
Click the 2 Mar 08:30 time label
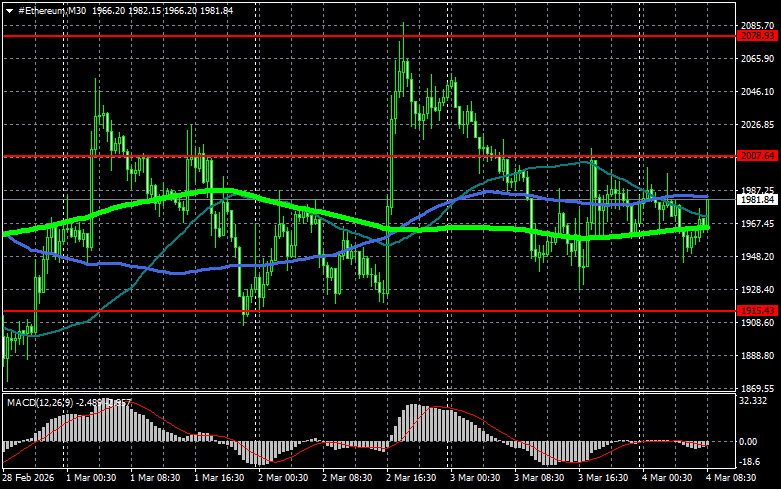point(347,478)
